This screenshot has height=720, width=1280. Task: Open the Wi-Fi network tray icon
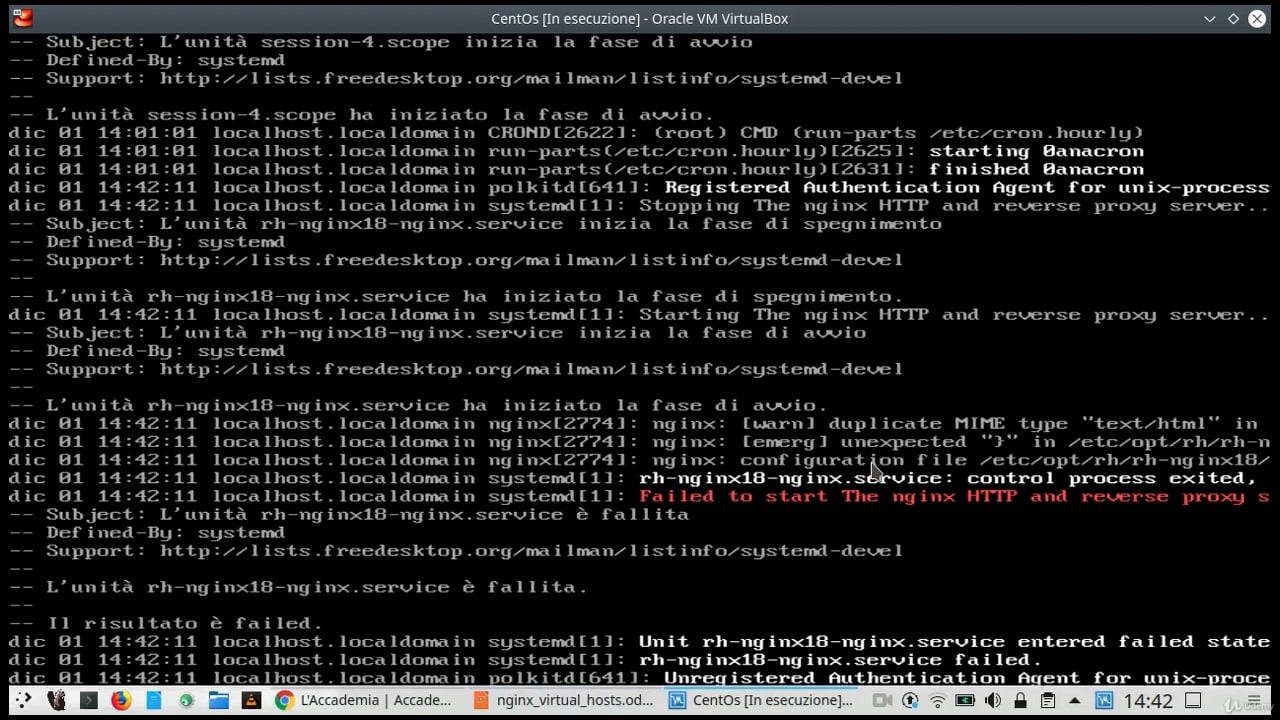[937, 700]
